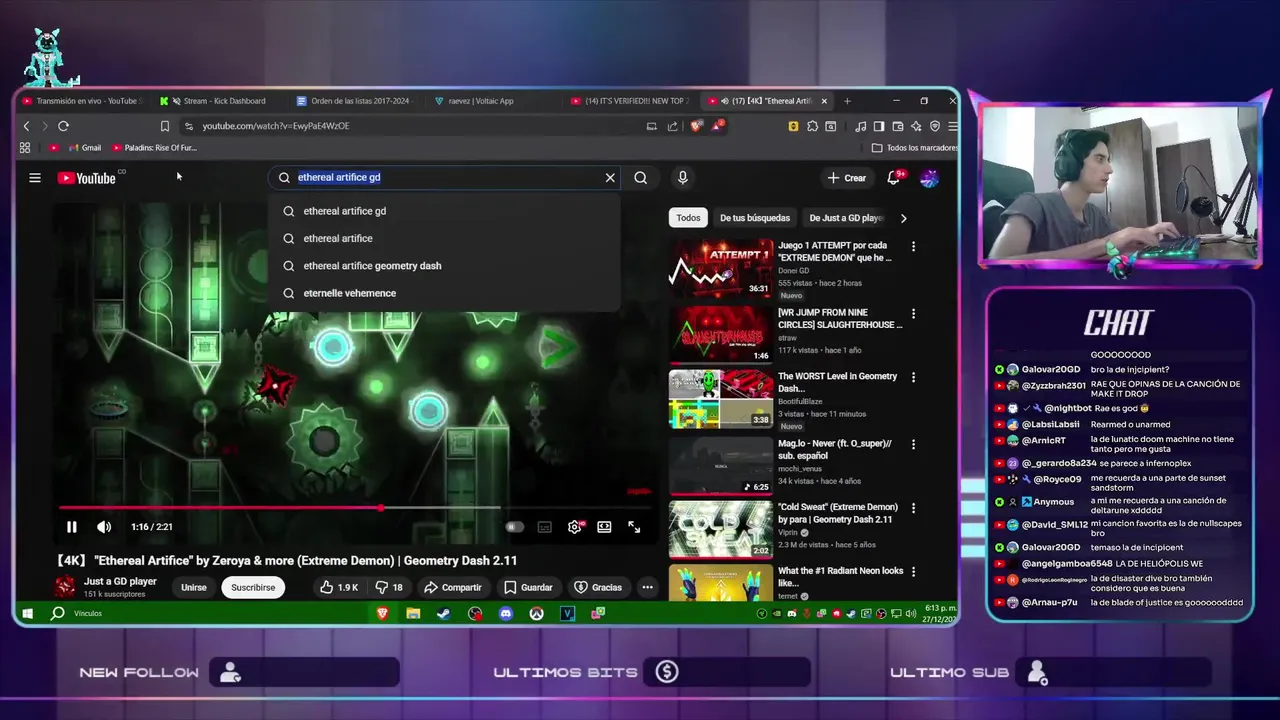Subscribe using the Suscribirse button

click(x=253, y=588)
